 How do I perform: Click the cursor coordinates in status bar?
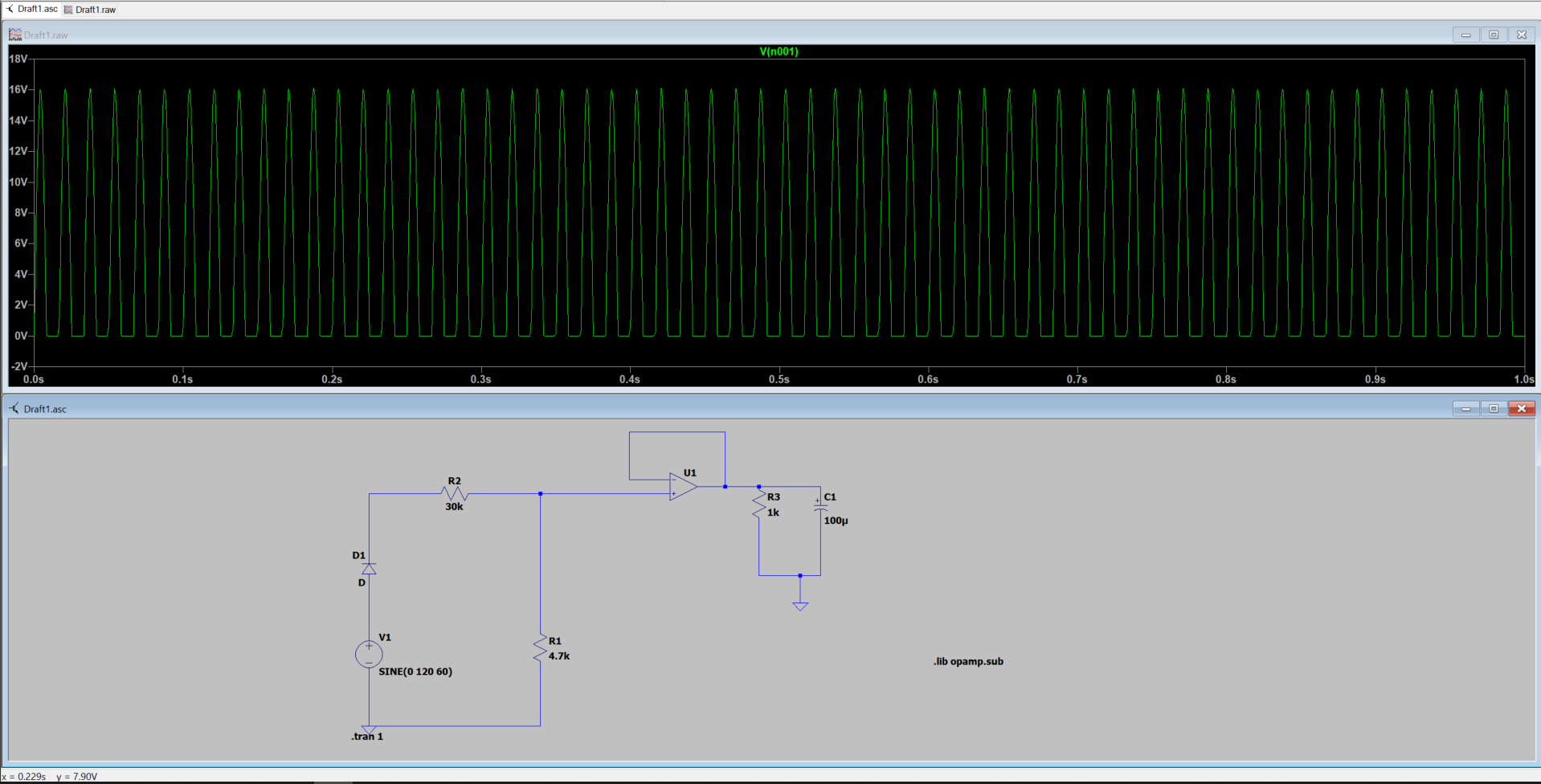pos(50,777)
